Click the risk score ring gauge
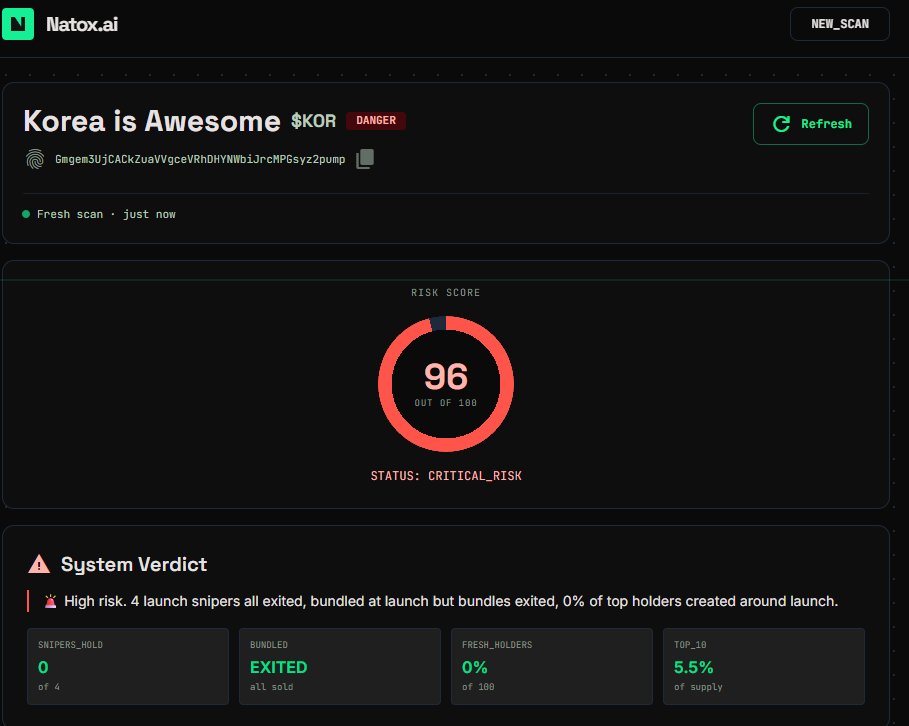Screen dimensions: 909x726 click(x=446, y=384)
